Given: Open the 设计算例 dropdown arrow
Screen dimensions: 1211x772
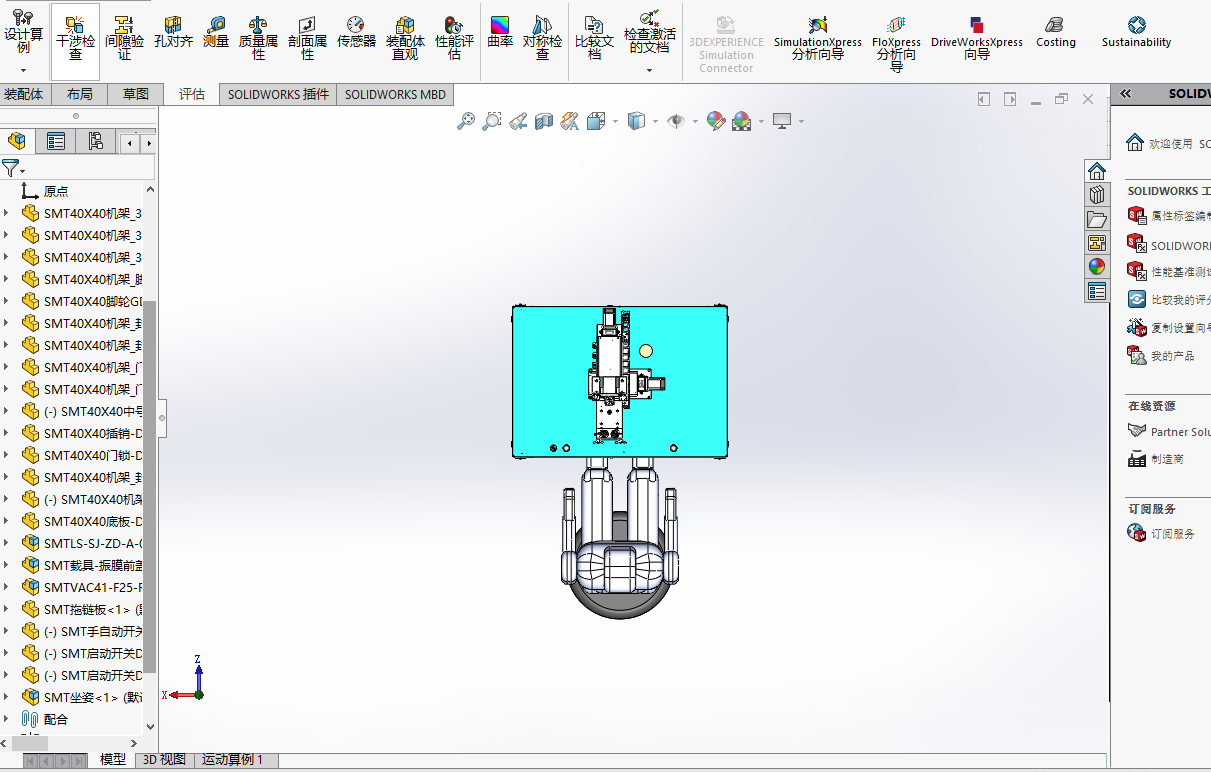Looking at the screenshot, I should coord(23,70).
